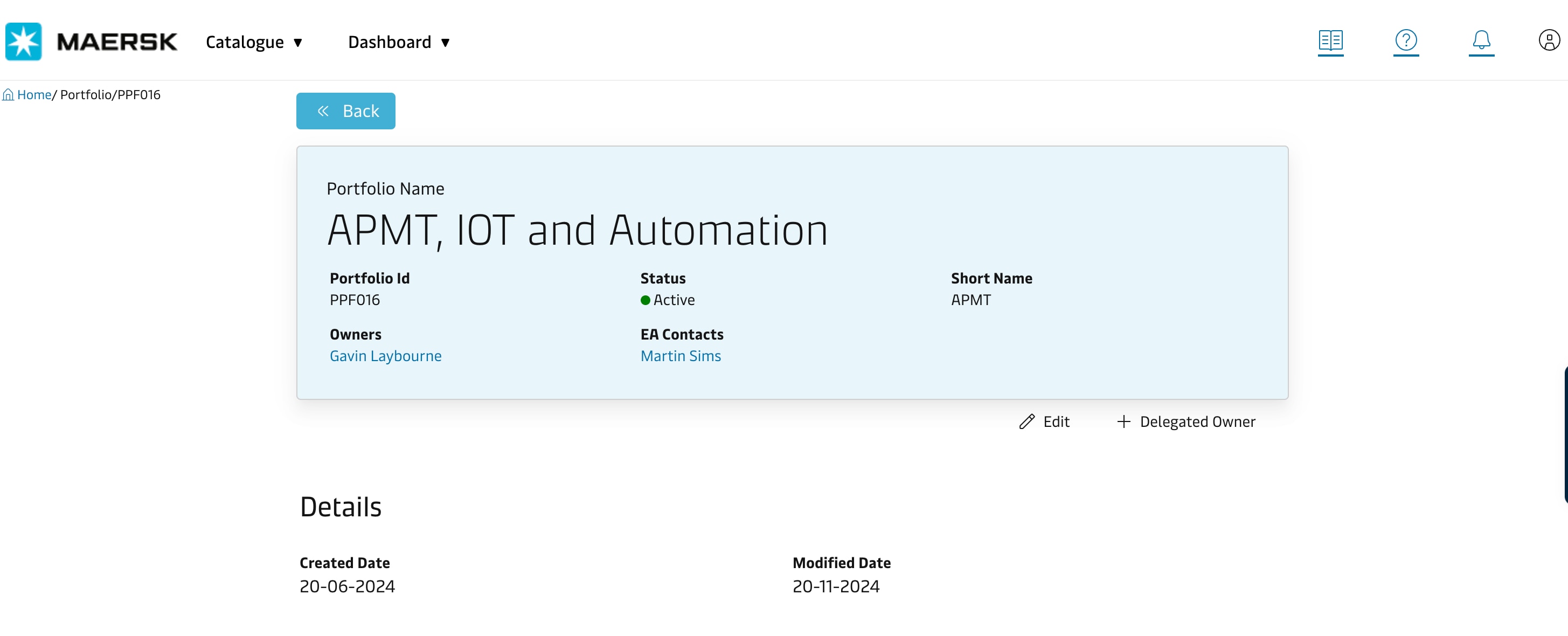1568x636 pixels.
Task: Click the MAERSK wordmark
Action: (x=117, y=42)
